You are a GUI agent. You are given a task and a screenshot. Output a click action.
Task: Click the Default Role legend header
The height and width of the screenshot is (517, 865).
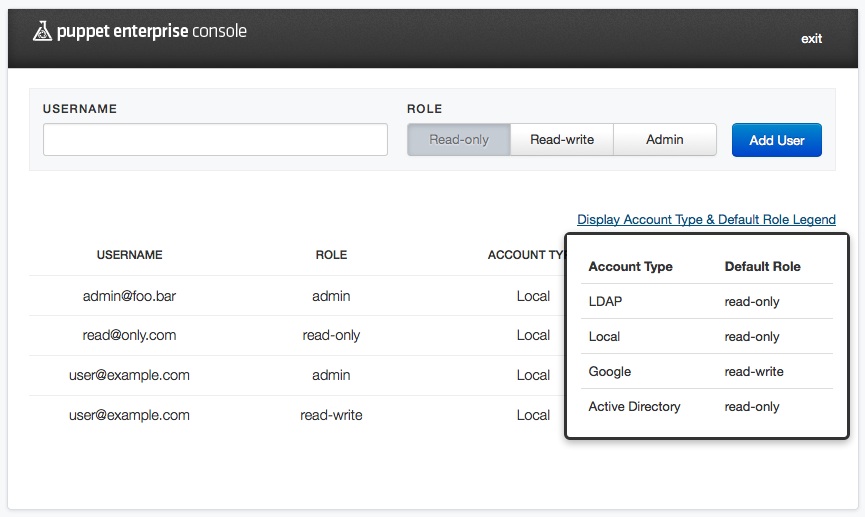[x=762, y=267]
